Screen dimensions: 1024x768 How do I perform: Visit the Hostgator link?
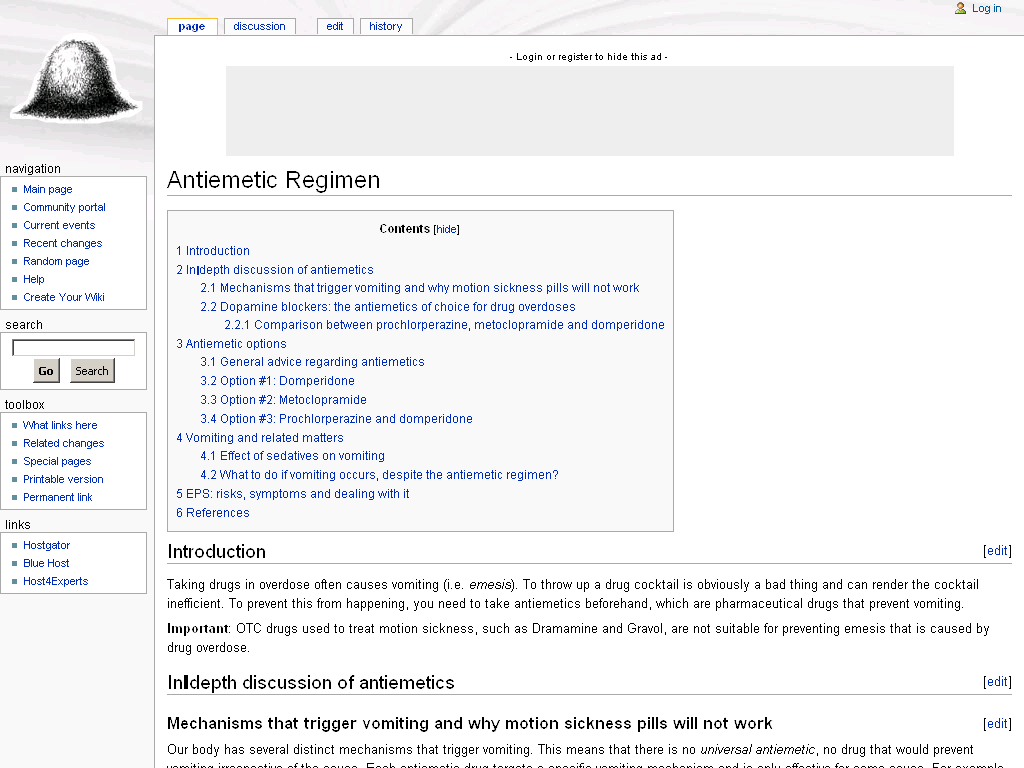pyautogui.click(x=46, y=545)
